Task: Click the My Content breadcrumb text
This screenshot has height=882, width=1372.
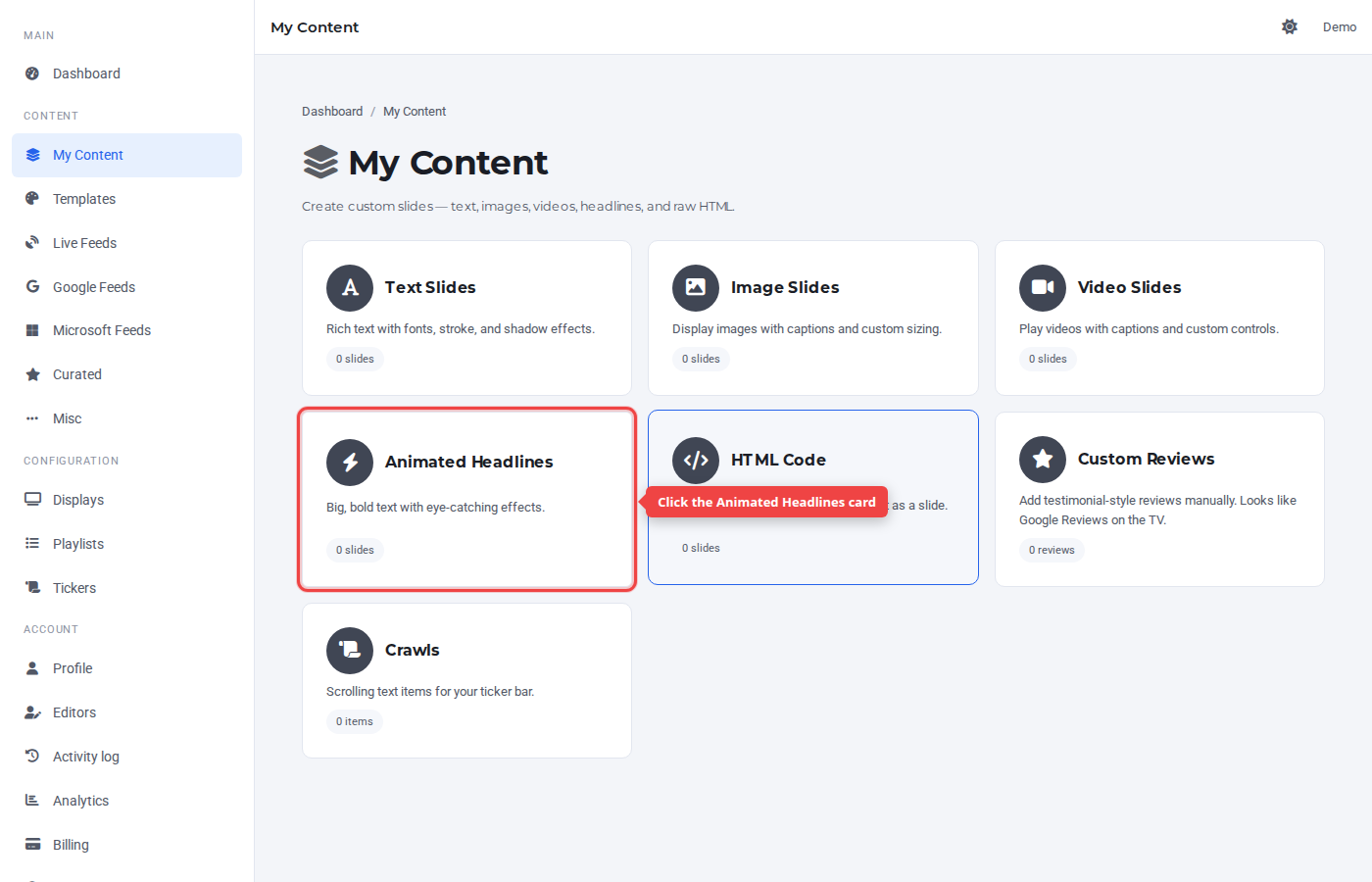Action: pos(415,112)
